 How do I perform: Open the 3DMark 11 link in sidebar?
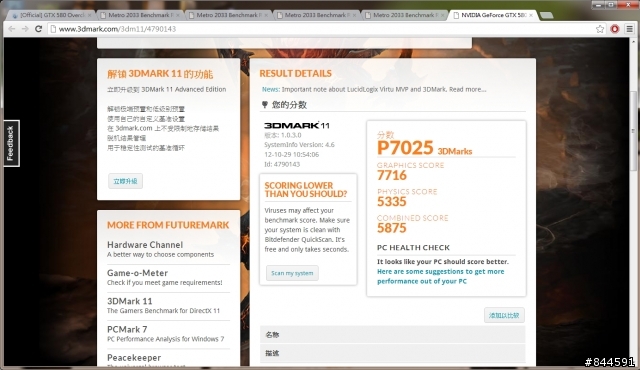129,301
